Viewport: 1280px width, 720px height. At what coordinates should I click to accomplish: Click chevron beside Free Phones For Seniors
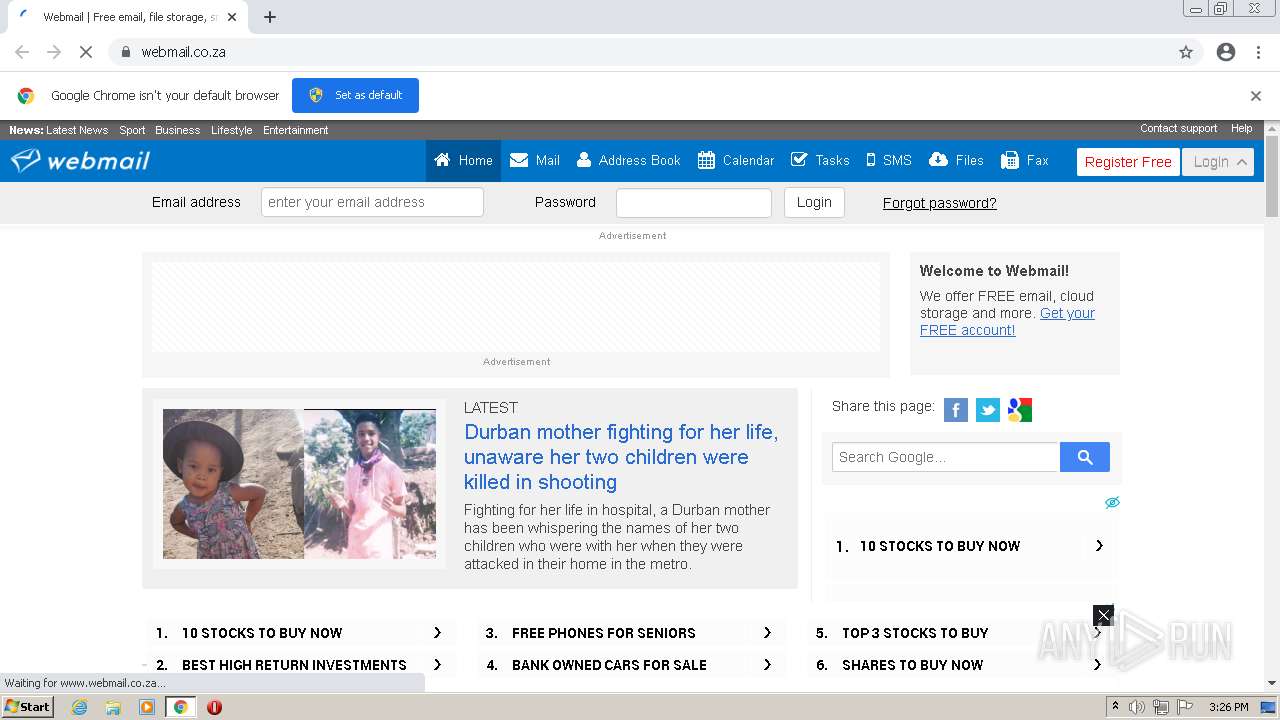767,633
